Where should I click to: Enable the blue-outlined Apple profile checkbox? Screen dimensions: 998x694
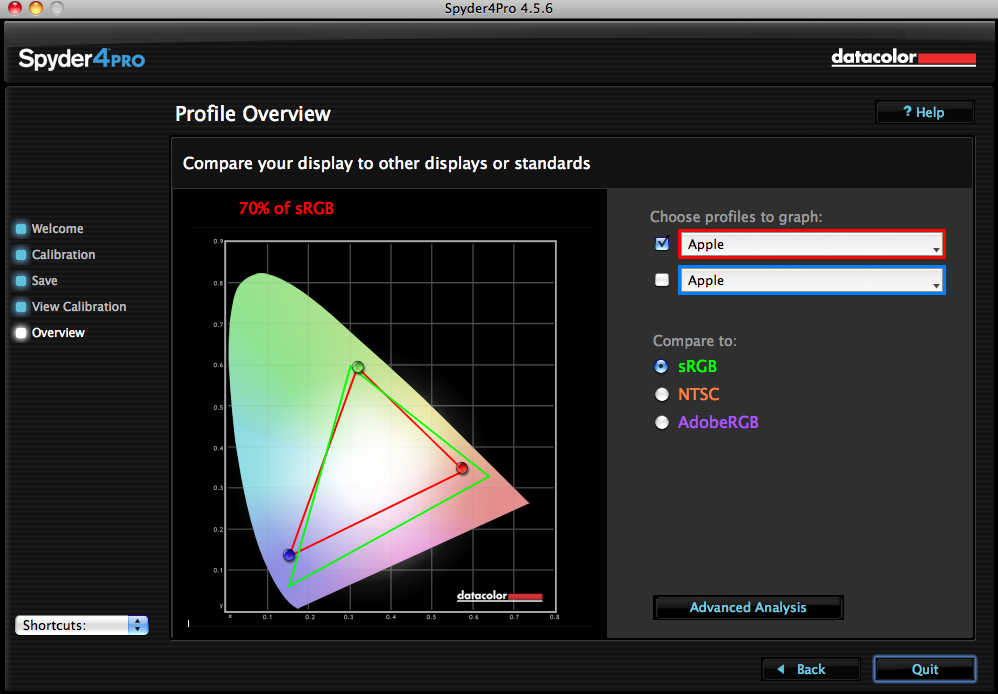tap(662, 280)
